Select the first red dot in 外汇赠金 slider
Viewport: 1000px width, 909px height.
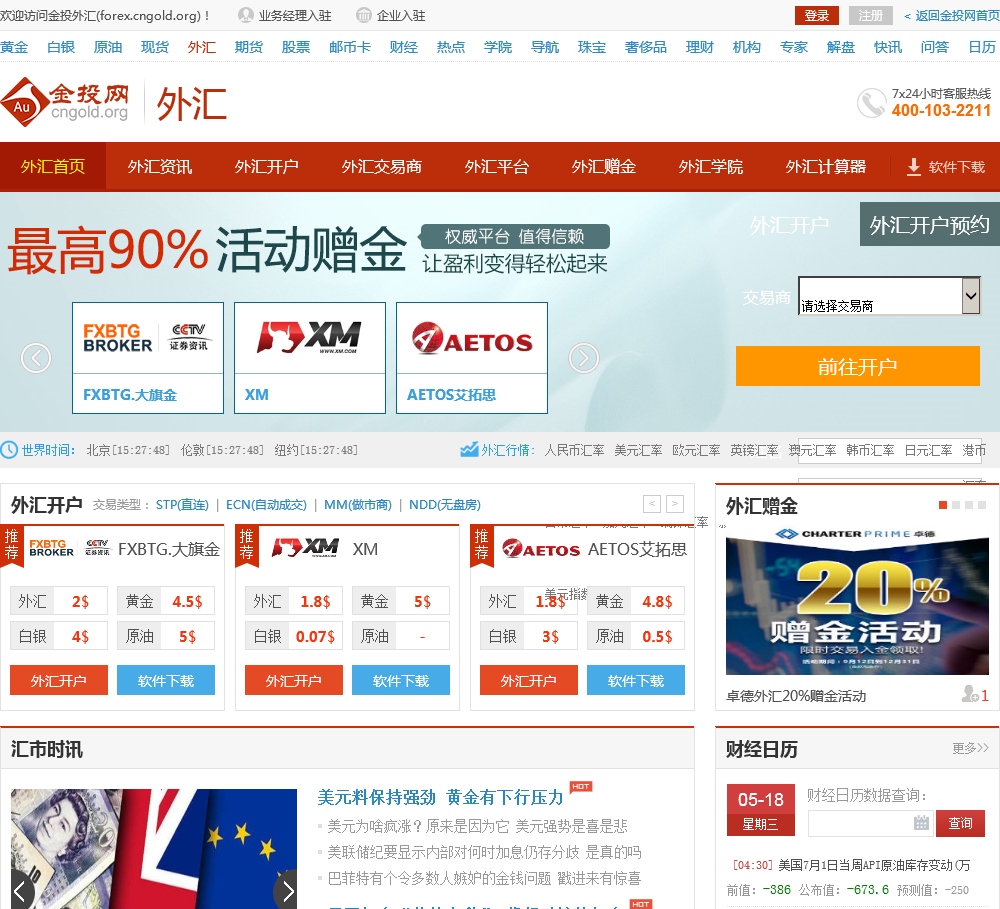click(943, 505)
